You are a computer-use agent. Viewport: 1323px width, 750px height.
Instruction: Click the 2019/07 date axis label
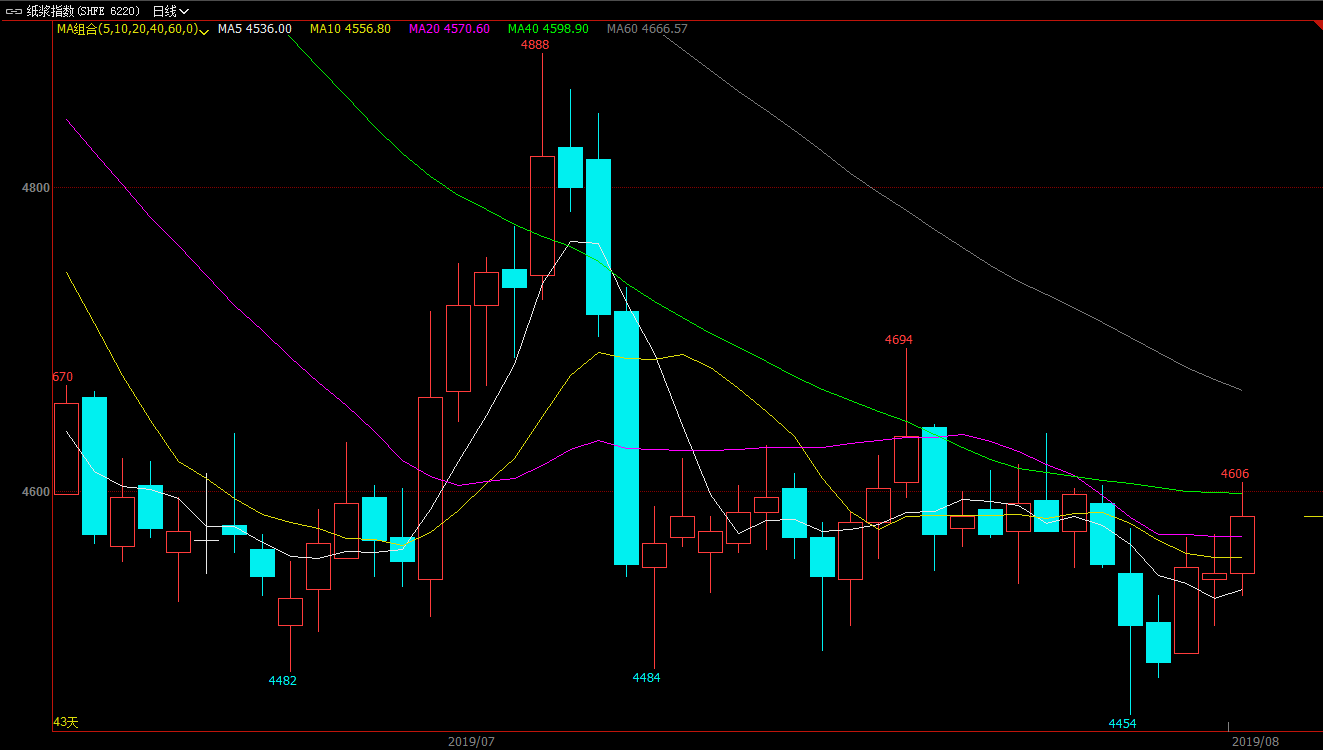[x=471, y=742]
